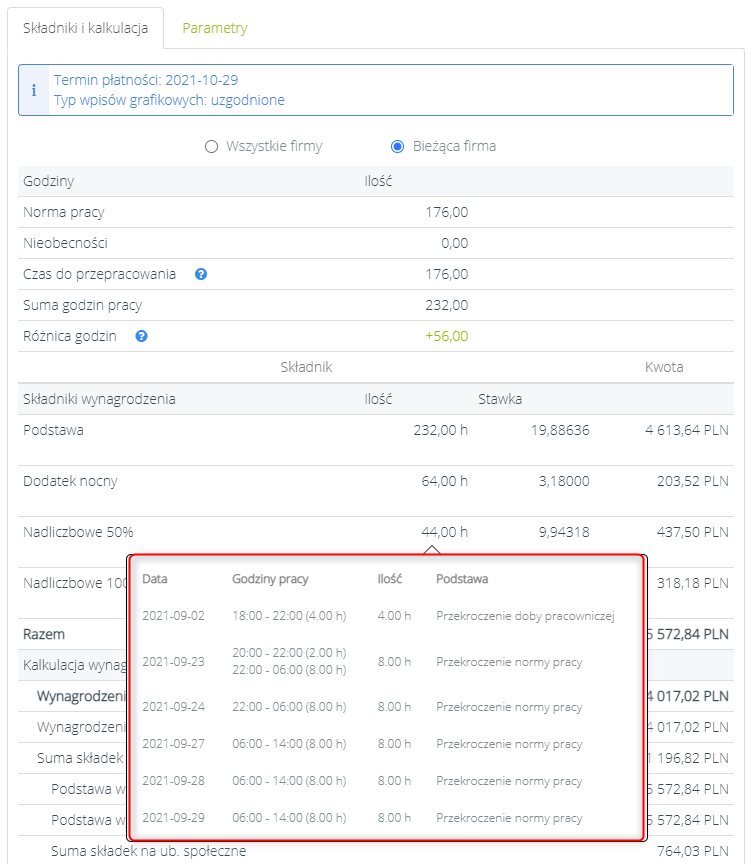Switch to the Parametry tab
This screenshot has width=756, height=864.
tap(214, 28)
